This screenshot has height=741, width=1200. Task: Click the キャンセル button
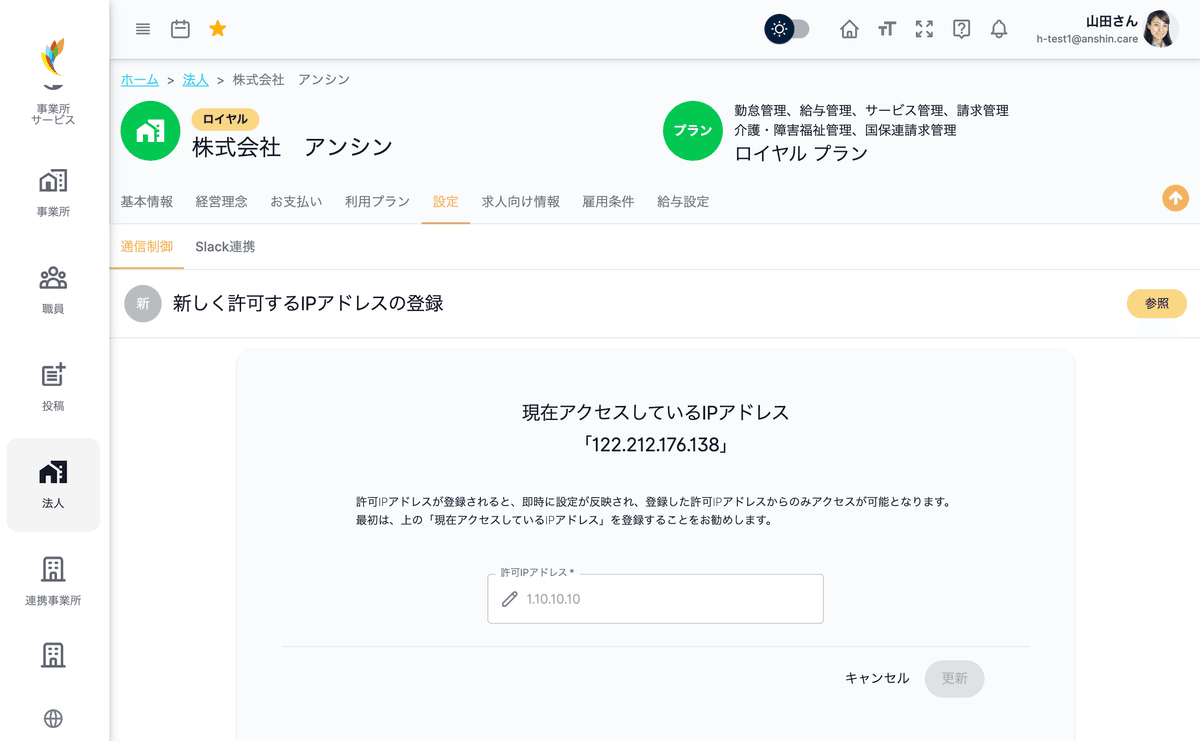pos(877,678)
